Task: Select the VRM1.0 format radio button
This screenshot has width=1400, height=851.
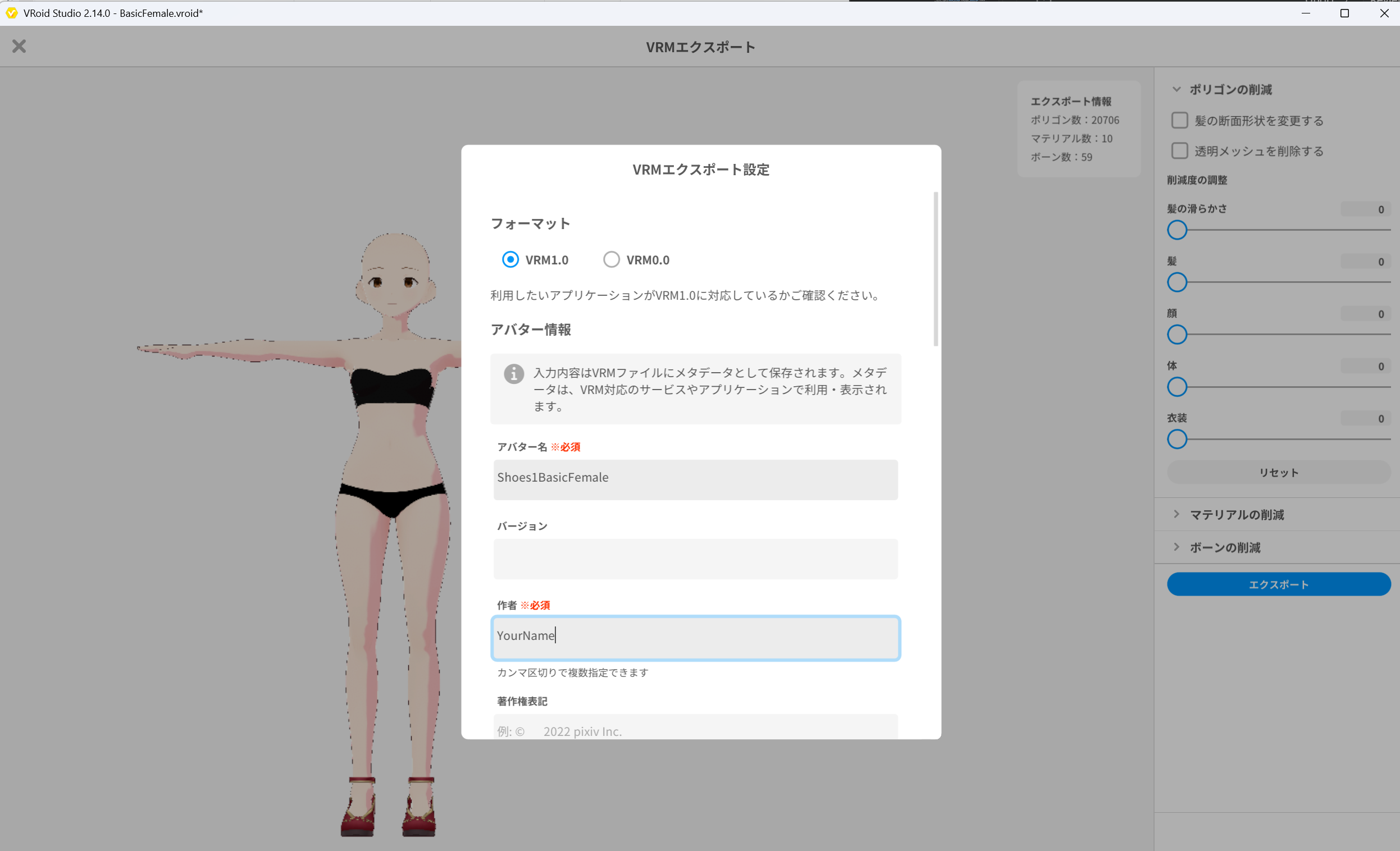Action: [x=510, y=259]
